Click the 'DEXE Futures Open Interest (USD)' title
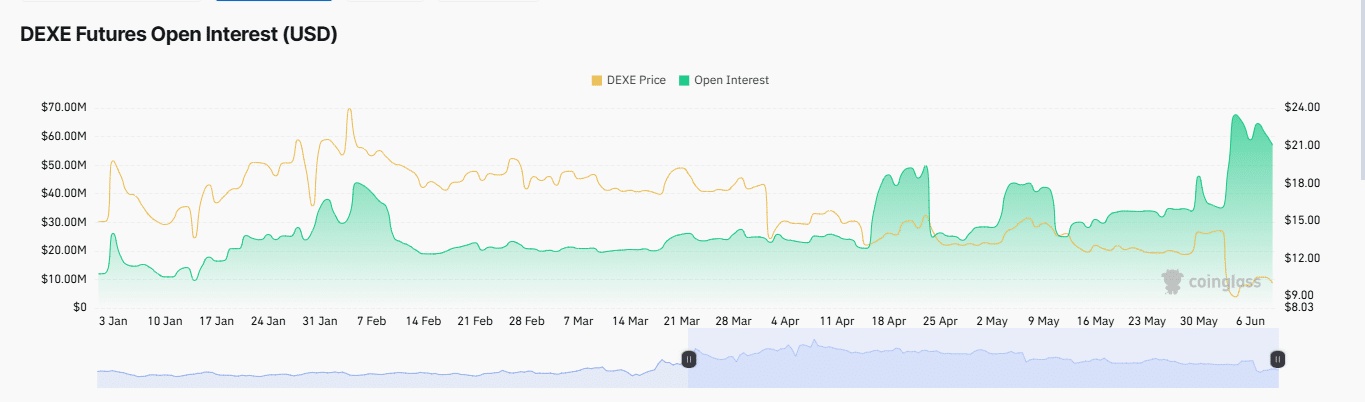This screenshot has width=1365, height=402. (178, 35)
